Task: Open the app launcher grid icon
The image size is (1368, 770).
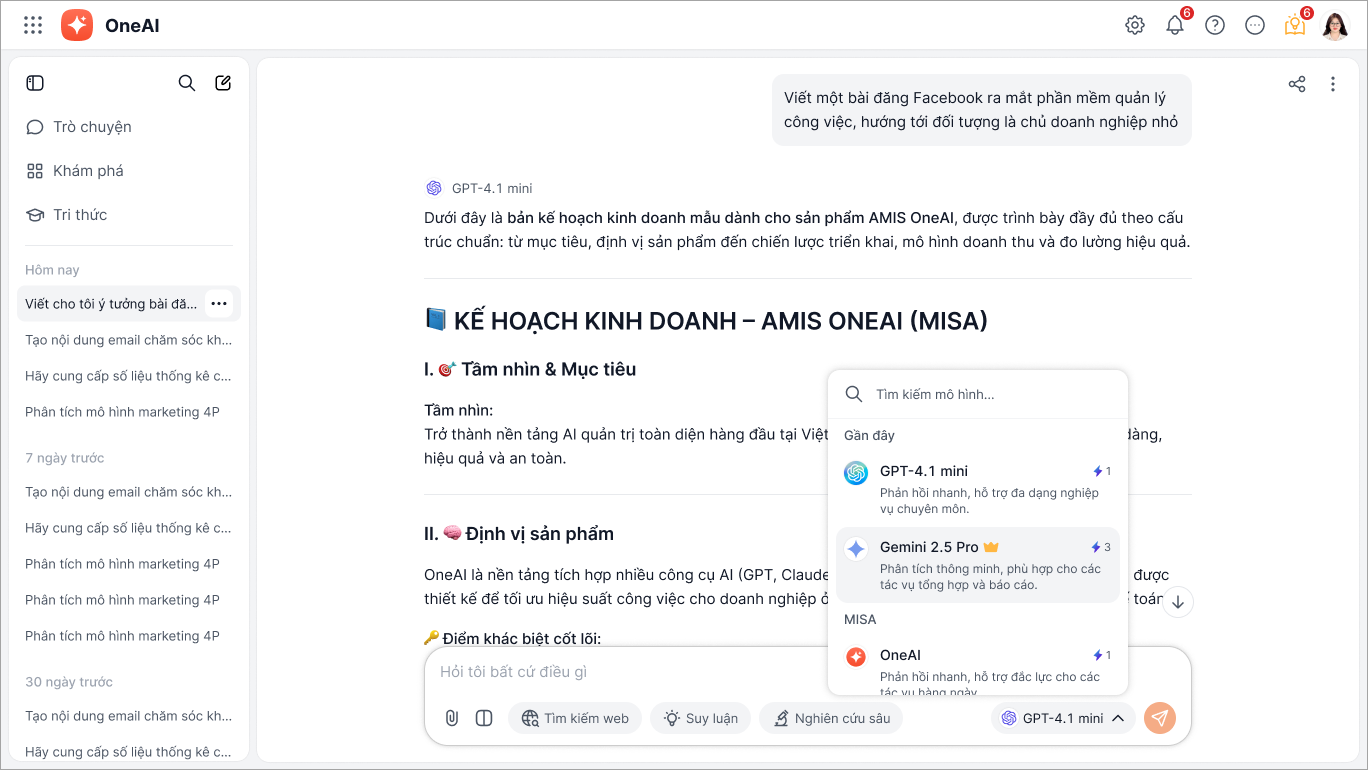Action: pos(33,26)
